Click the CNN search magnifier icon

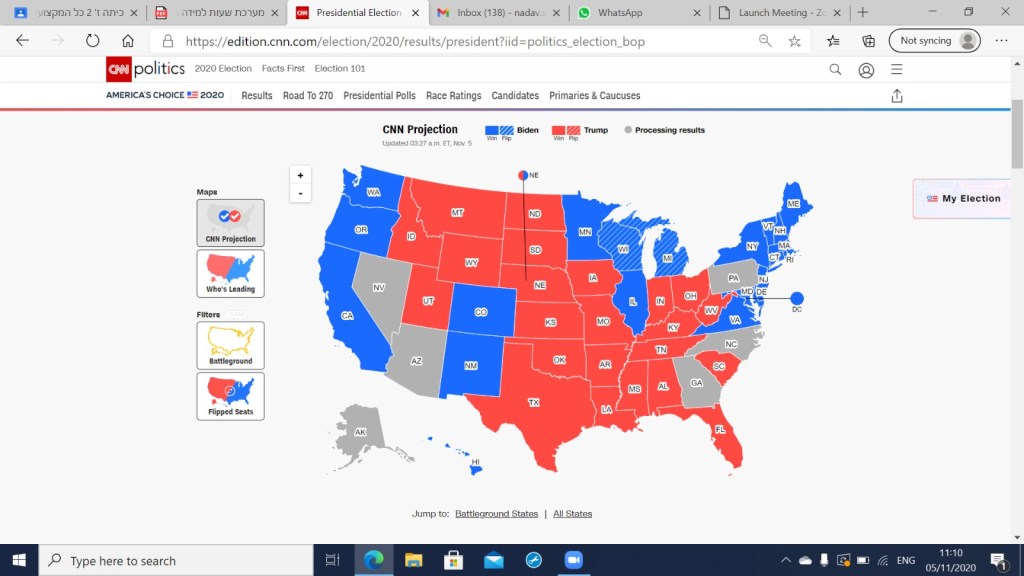click(835, 69)
